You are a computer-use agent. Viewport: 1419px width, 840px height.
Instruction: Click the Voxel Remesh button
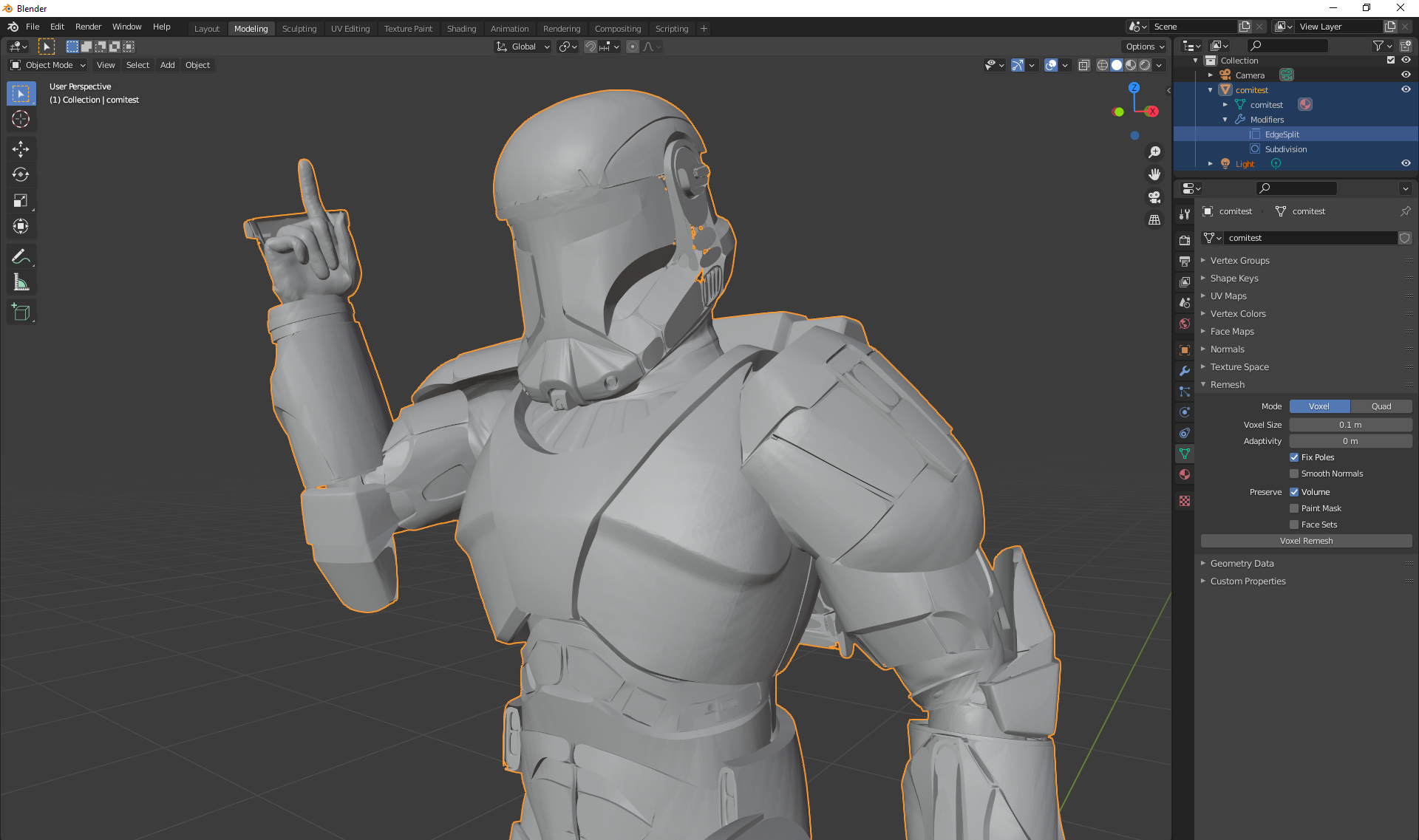(x=1306, y=541)
